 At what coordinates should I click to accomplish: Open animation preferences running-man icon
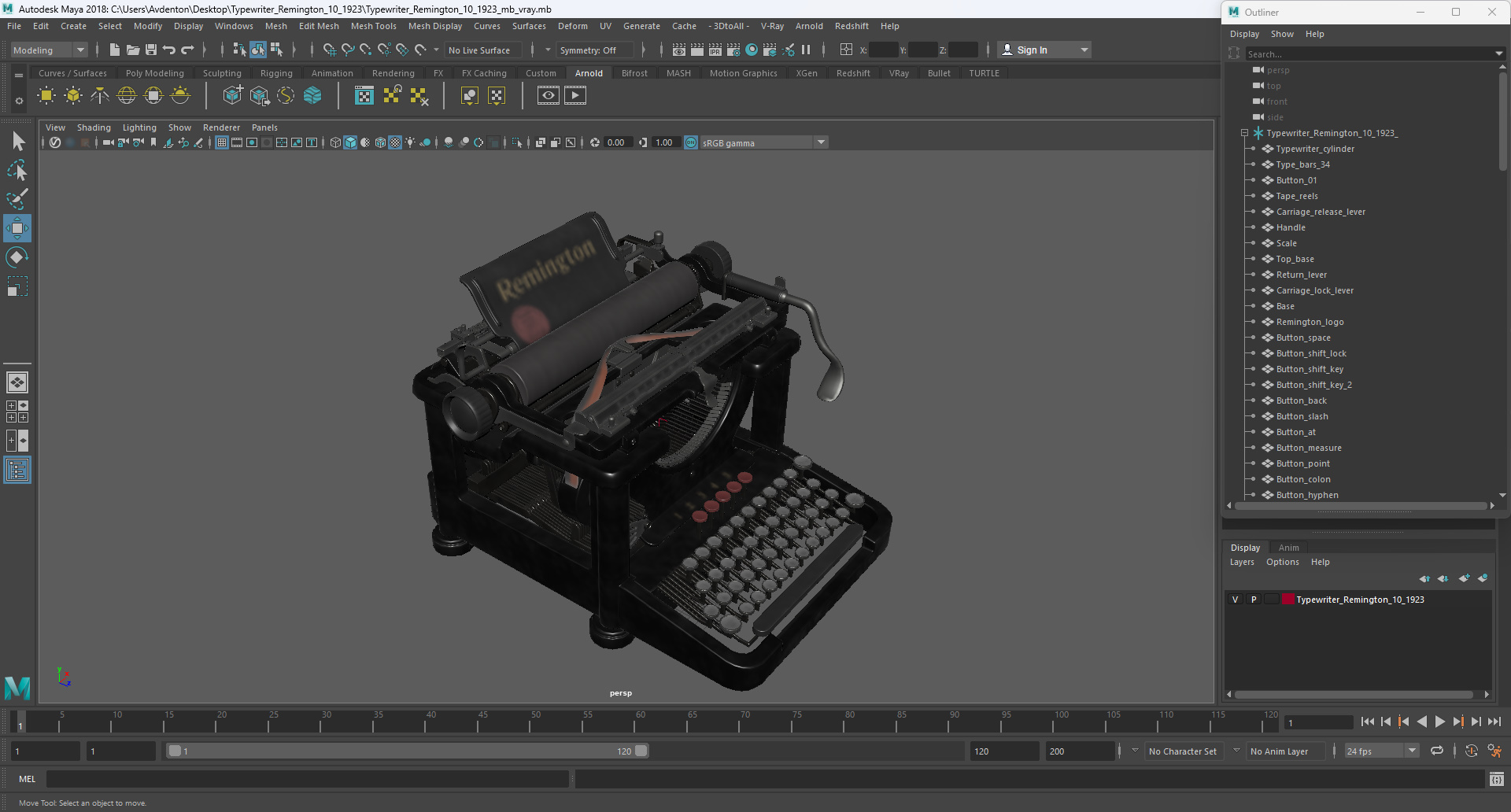(1494, 751)
